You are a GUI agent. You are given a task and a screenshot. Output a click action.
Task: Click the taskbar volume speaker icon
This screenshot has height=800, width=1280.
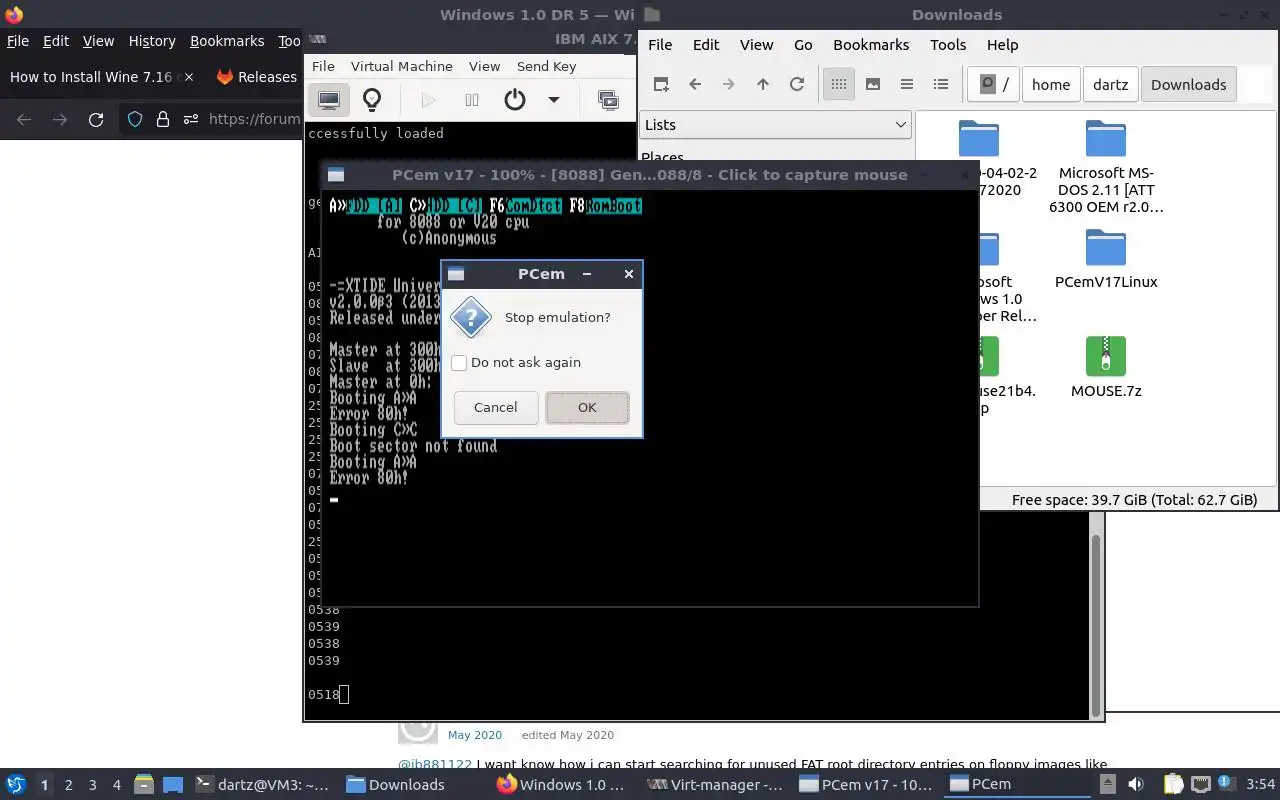click(1136, 785)
